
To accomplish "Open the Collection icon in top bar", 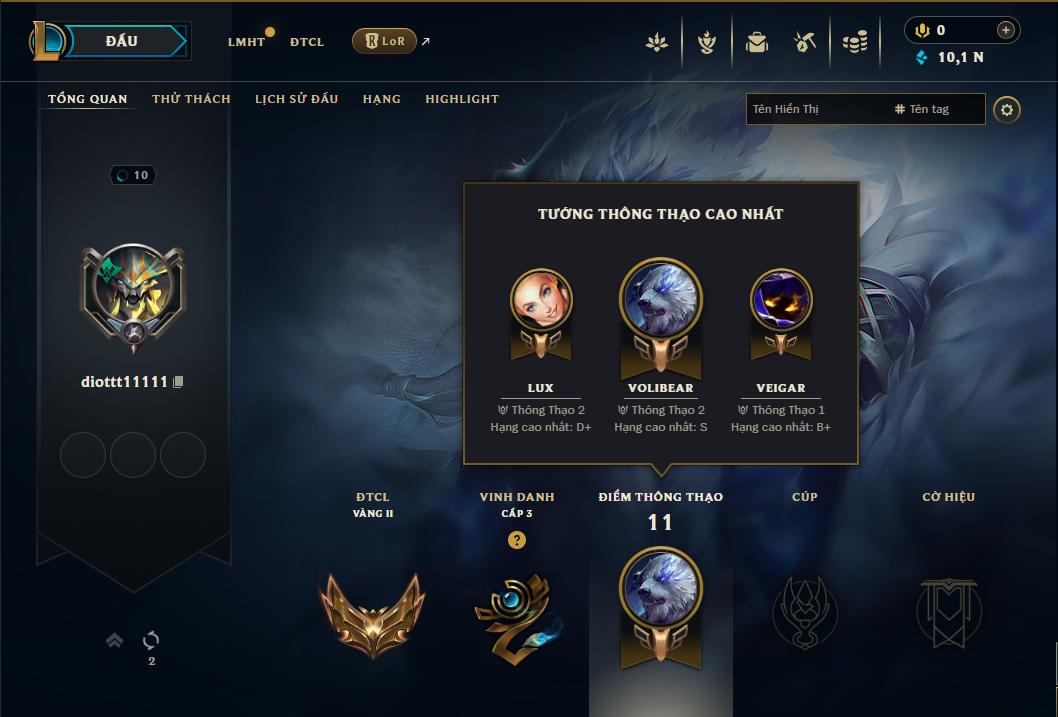I will click(657, 42).
